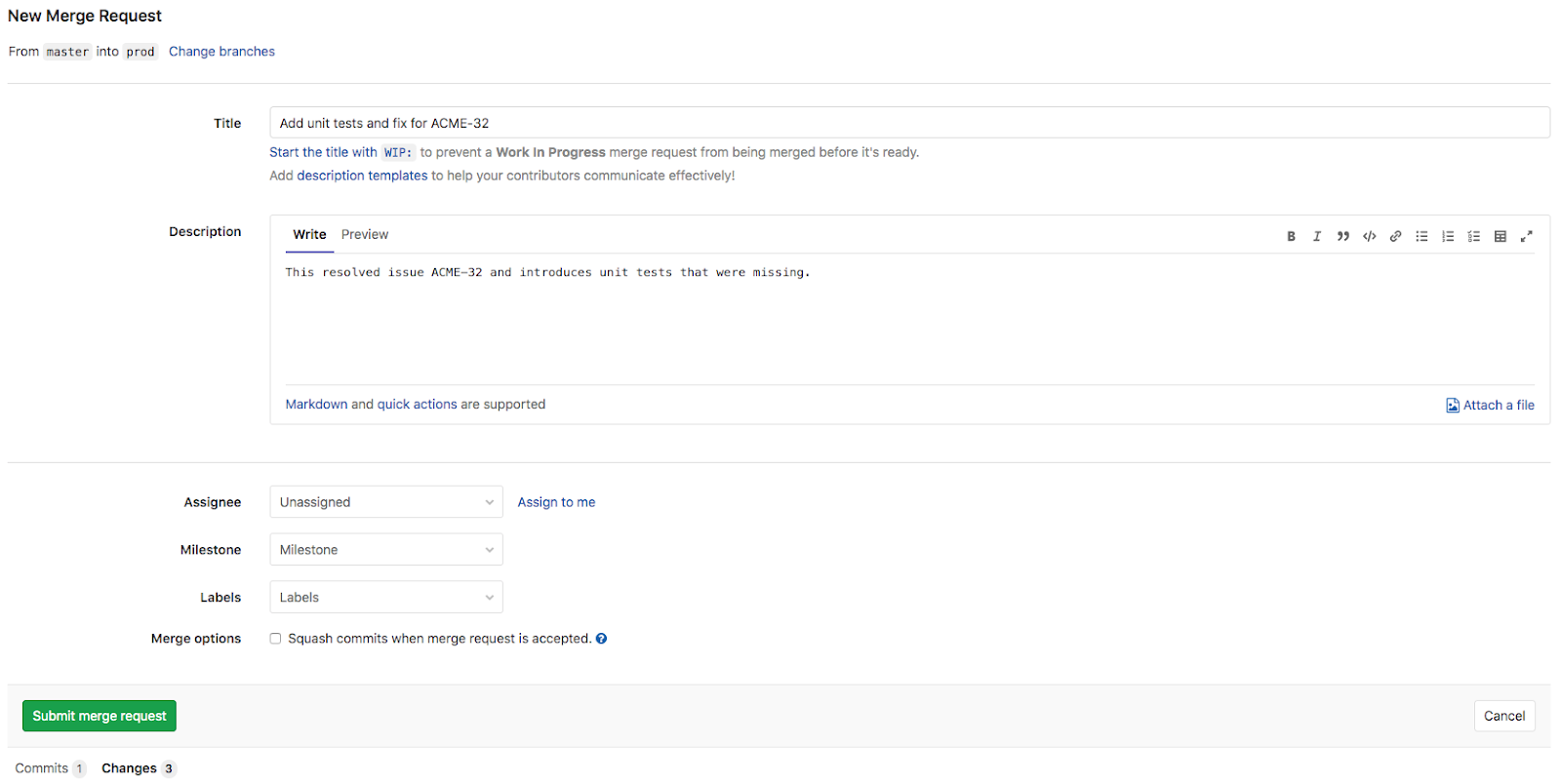Click the New Merge Request heading
1561x784 pixels.
pos(85,16)
